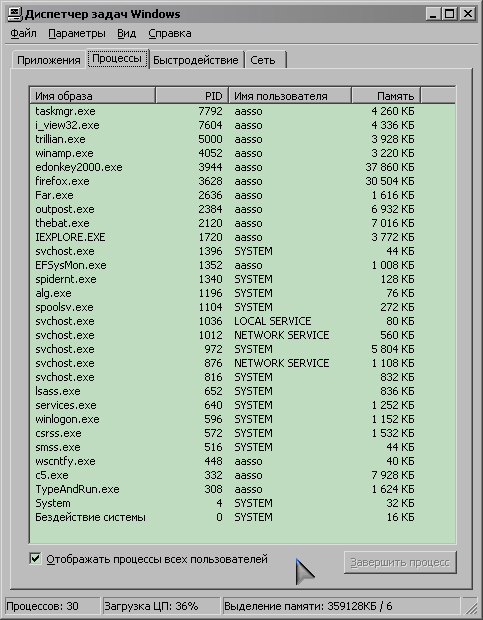Switch to the Приложения tab
This screenshot has width=483, height=620.
click(49, 60)
